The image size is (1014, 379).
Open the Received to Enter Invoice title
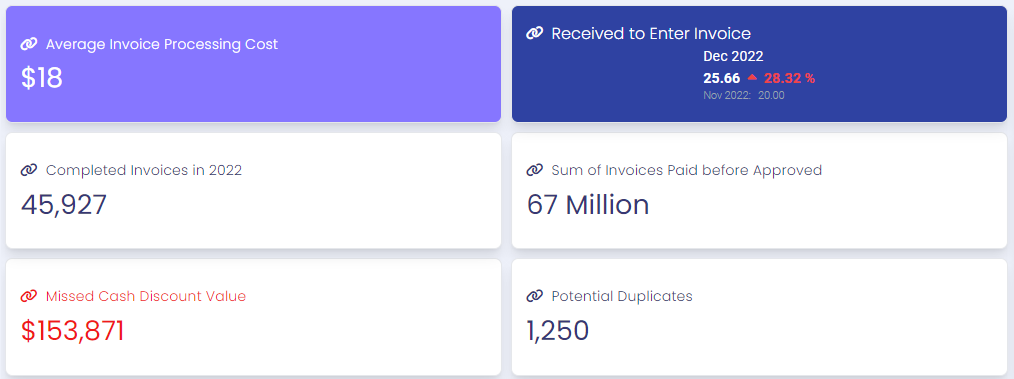[x=651, y=34]
